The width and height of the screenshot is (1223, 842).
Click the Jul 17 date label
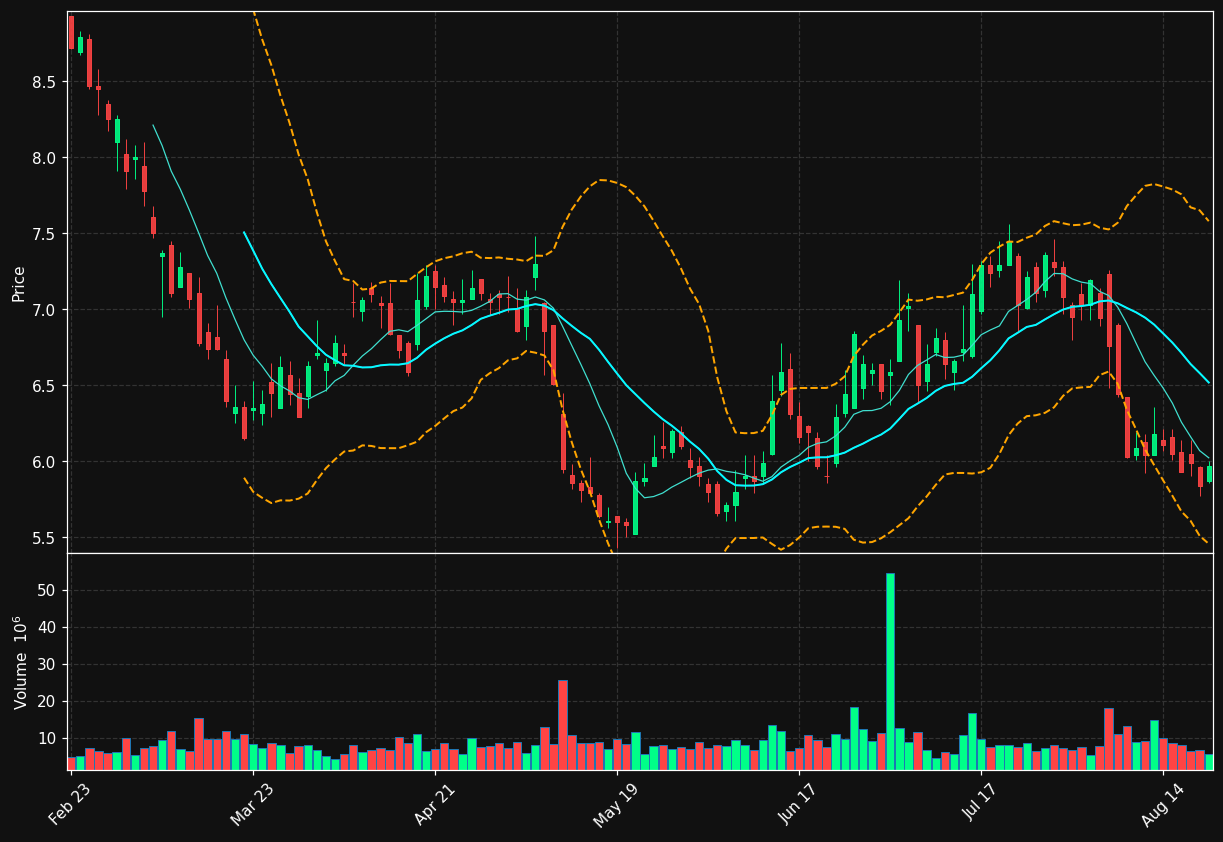click(x=980, y=804)
